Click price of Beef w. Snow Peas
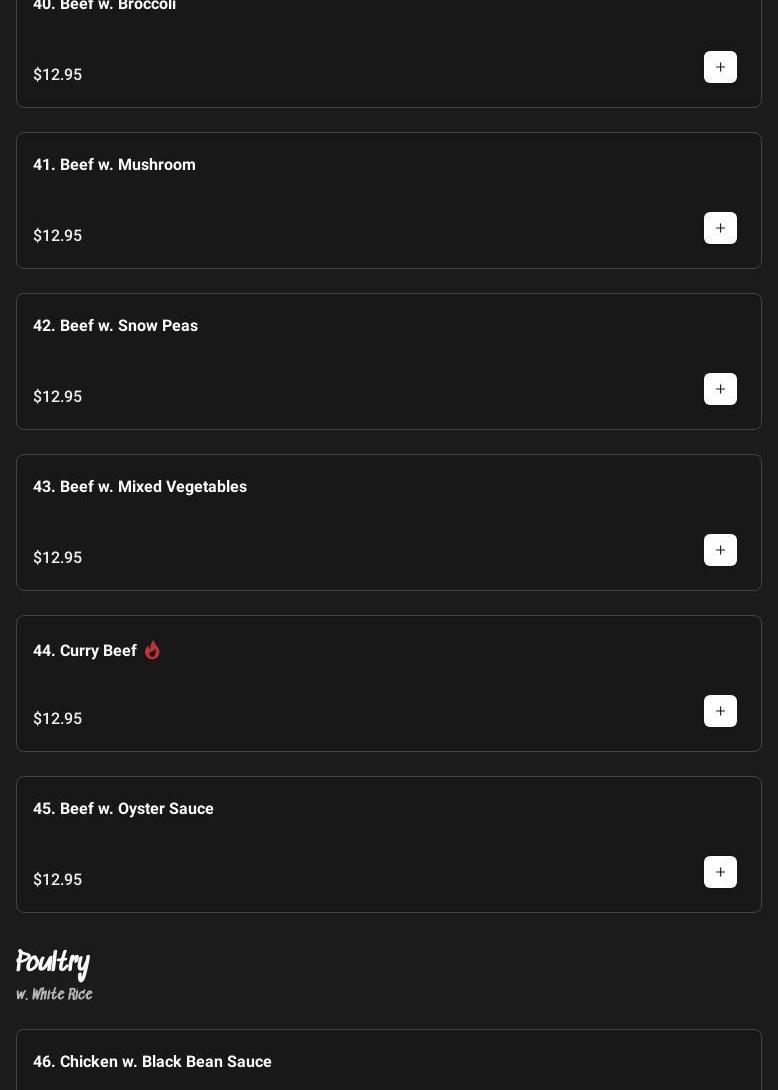Image resolution: width=778 pixels, height=1090 pixels. 58,396
